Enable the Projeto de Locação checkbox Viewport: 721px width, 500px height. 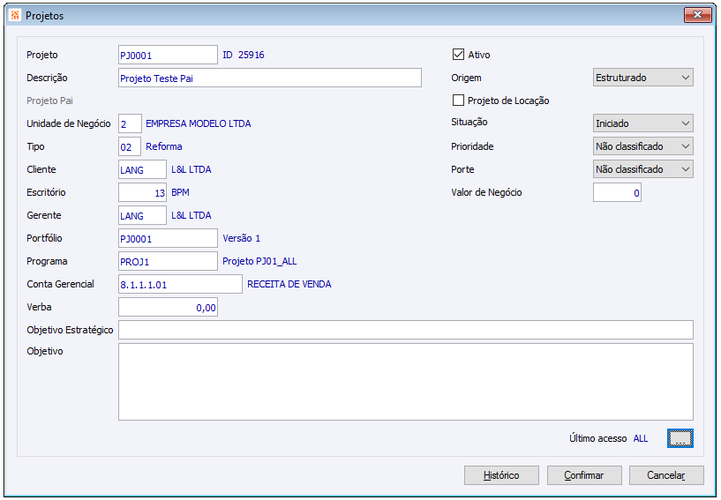point(458,100)
